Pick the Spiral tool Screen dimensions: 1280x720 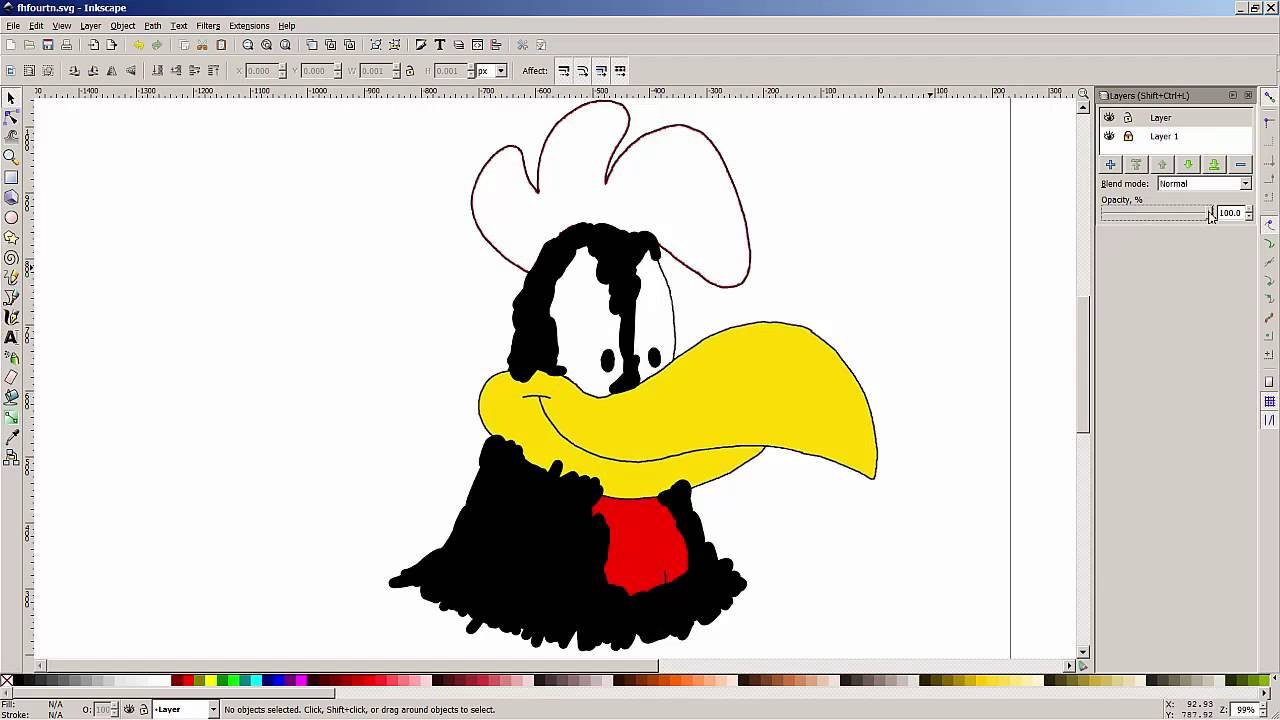[11, 257]
